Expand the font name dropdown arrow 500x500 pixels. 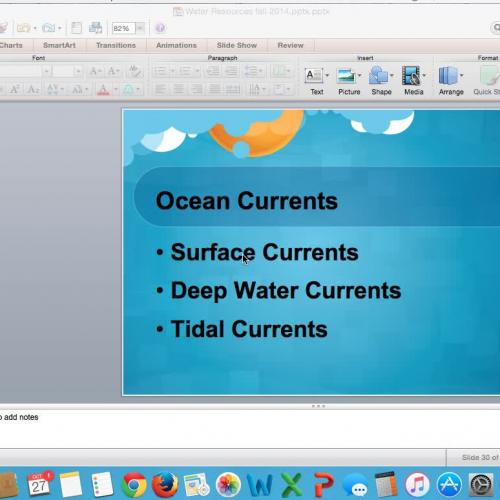pyautogui.click(x=47, y=71)
